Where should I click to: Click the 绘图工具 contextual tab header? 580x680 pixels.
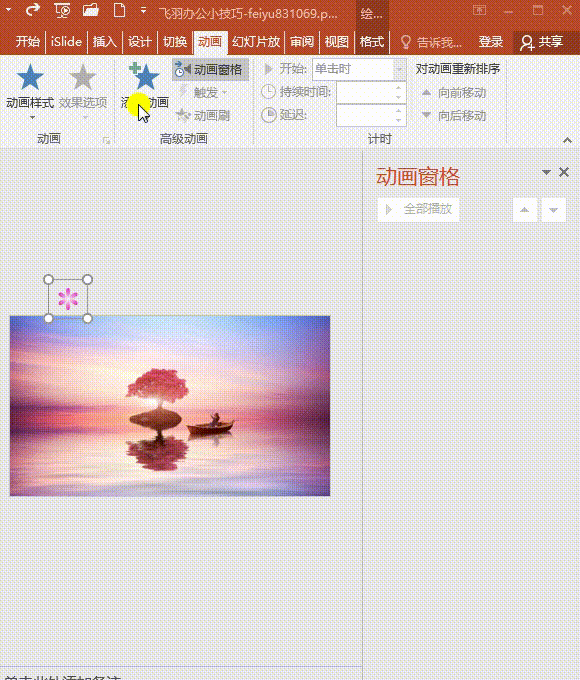tap(372, 14)
